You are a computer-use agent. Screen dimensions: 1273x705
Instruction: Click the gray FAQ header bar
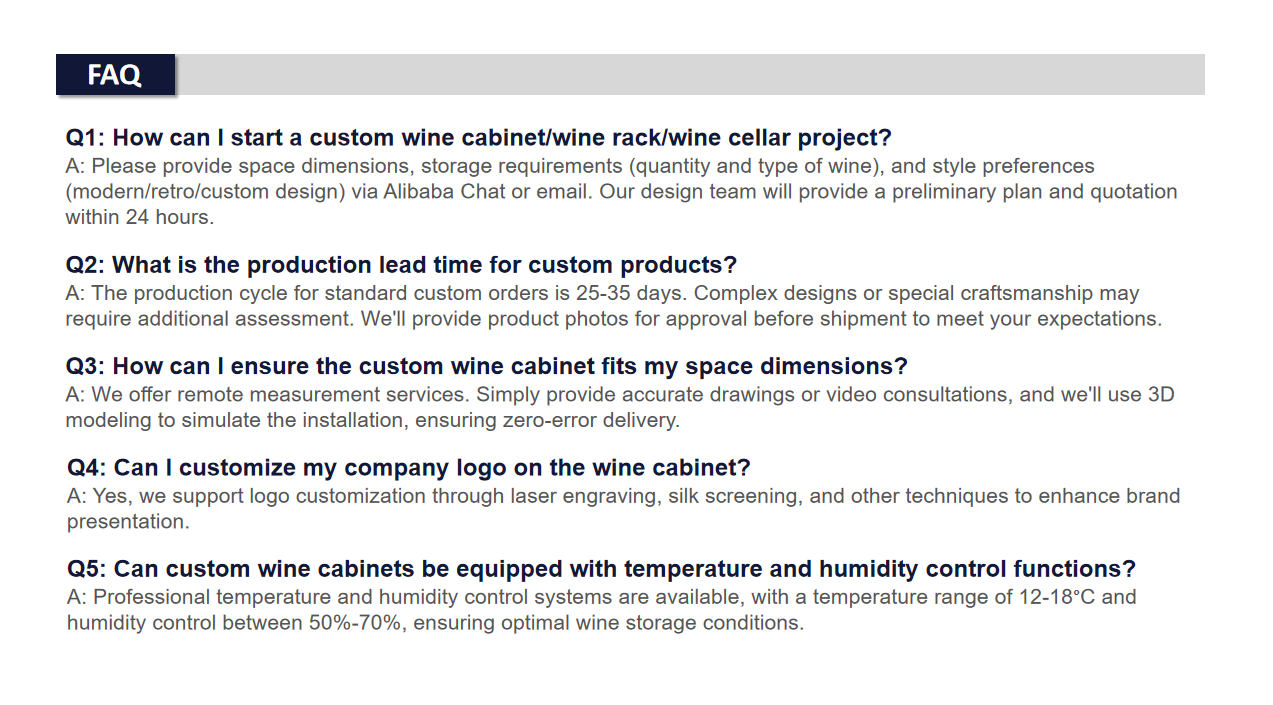tap(630, 75)
